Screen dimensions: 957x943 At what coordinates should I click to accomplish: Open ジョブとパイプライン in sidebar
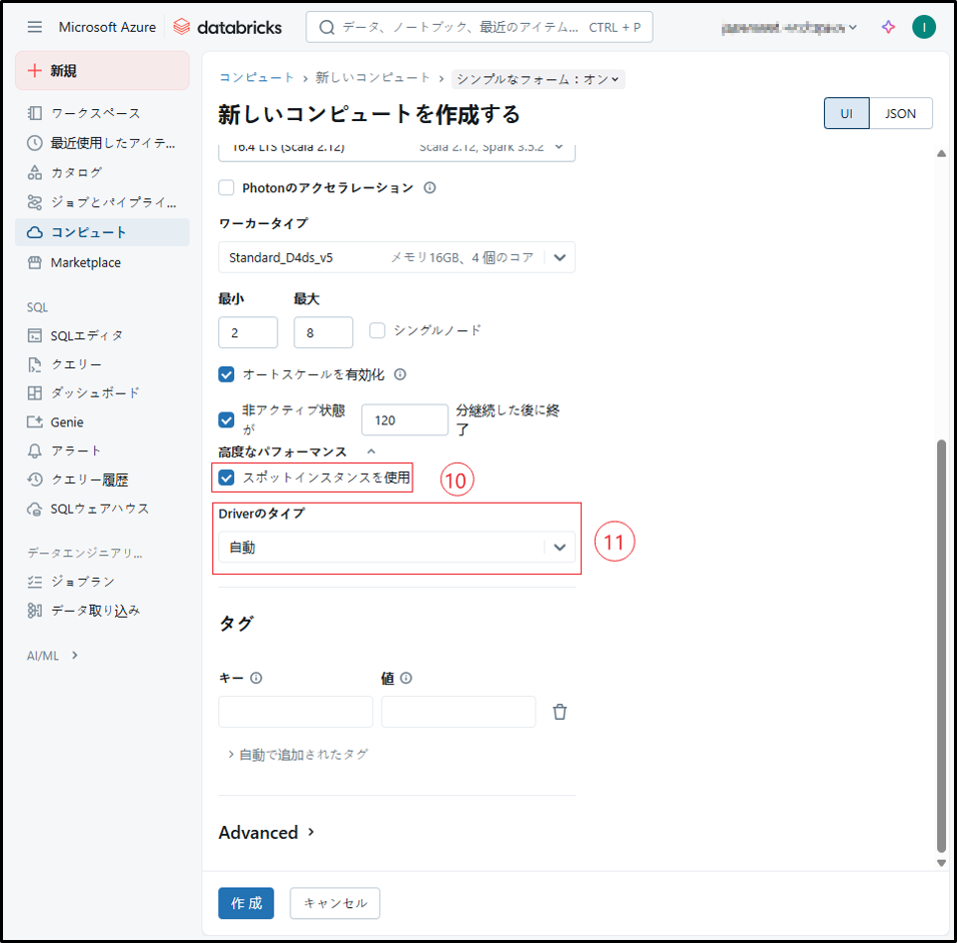pos(102,202)
